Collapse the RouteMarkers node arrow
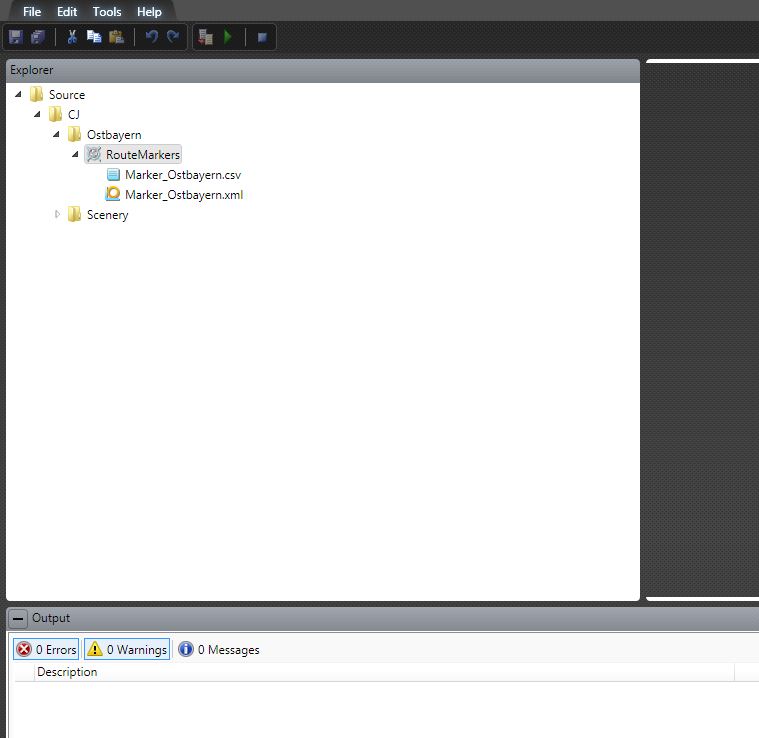 pyautogui.click(x=75, y=154)
